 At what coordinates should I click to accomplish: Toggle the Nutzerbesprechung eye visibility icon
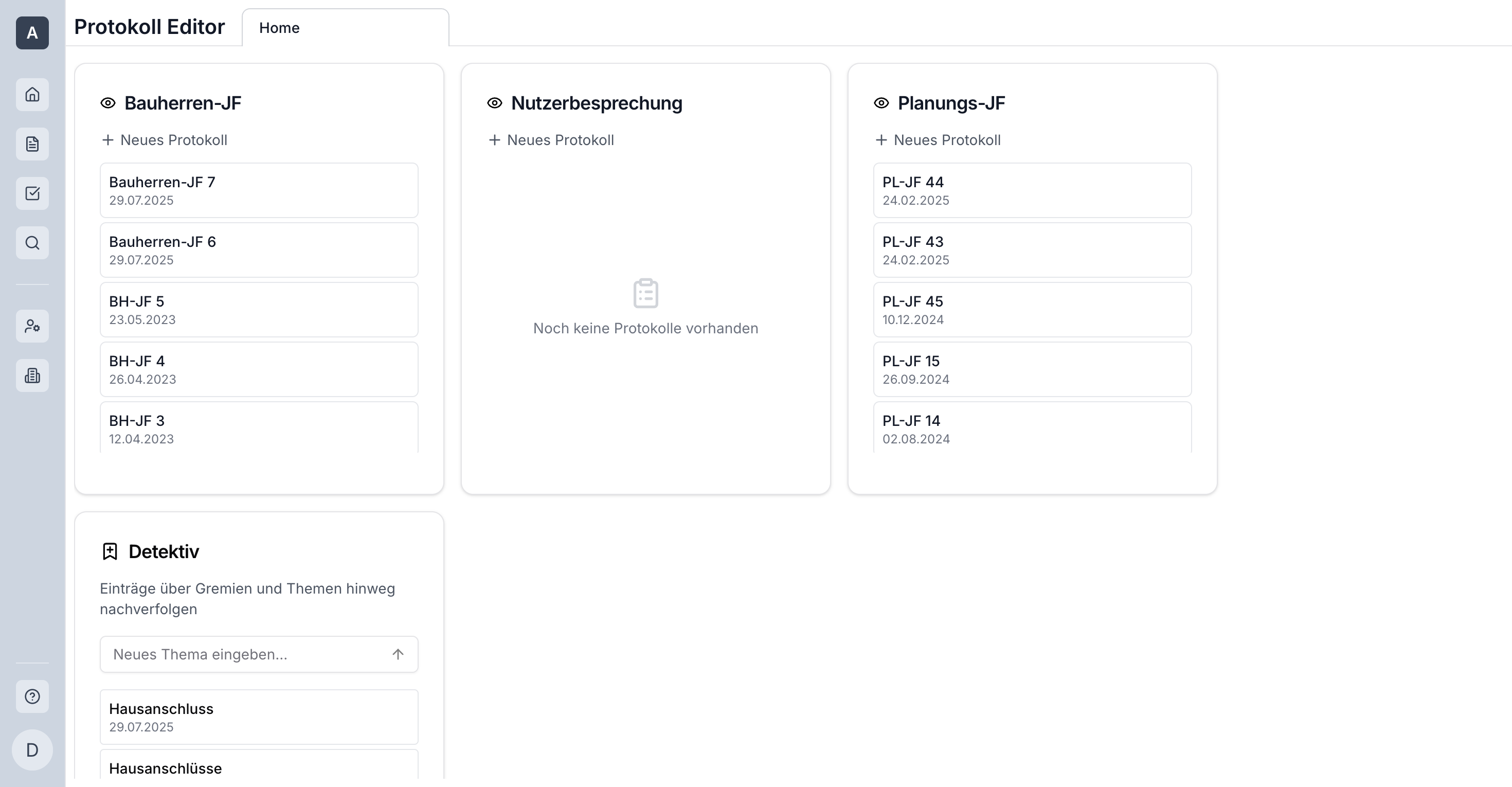pyautogui.click(x=495, y=103)
